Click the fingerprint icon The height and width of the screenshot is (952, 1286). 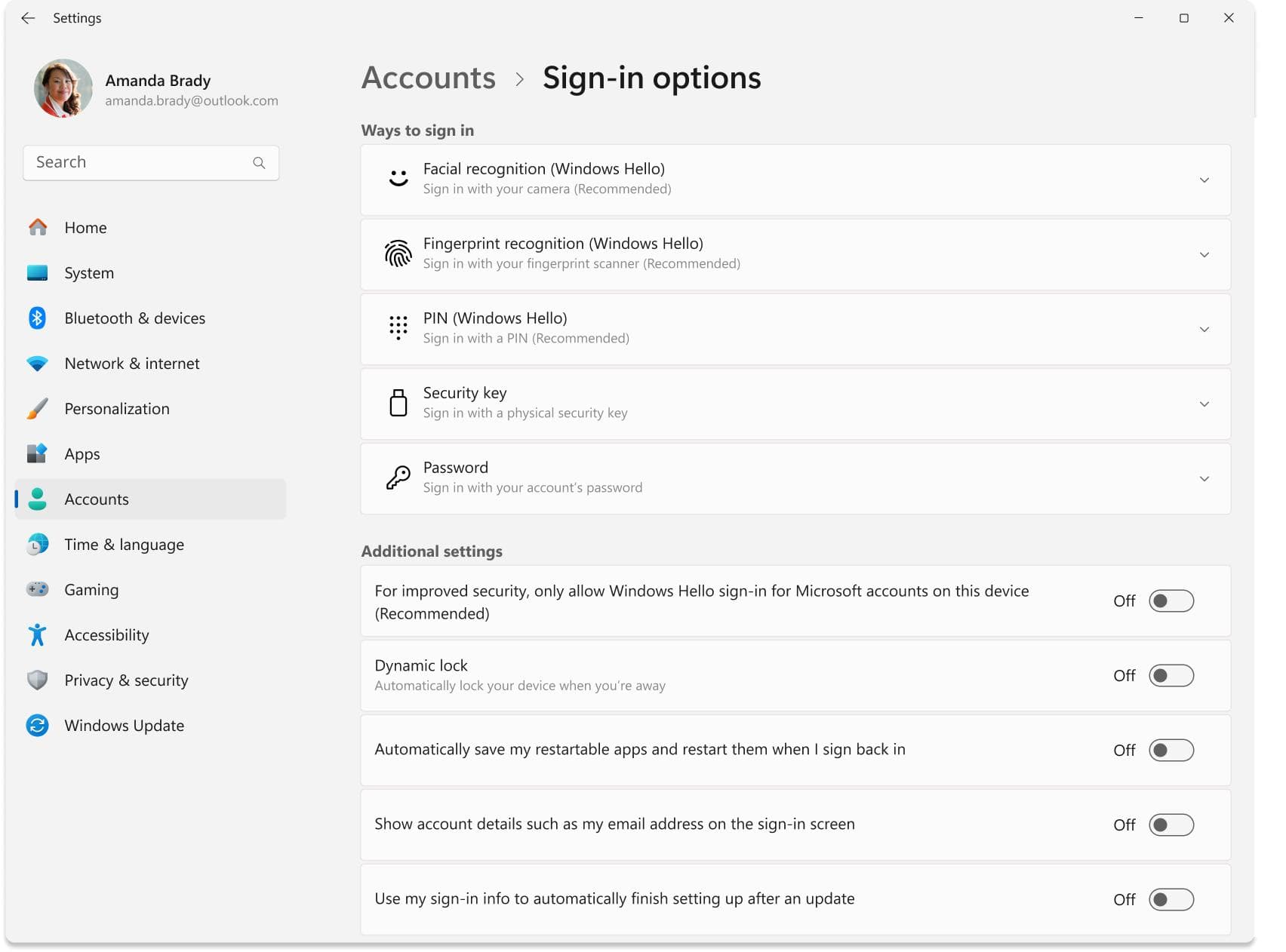398,253
